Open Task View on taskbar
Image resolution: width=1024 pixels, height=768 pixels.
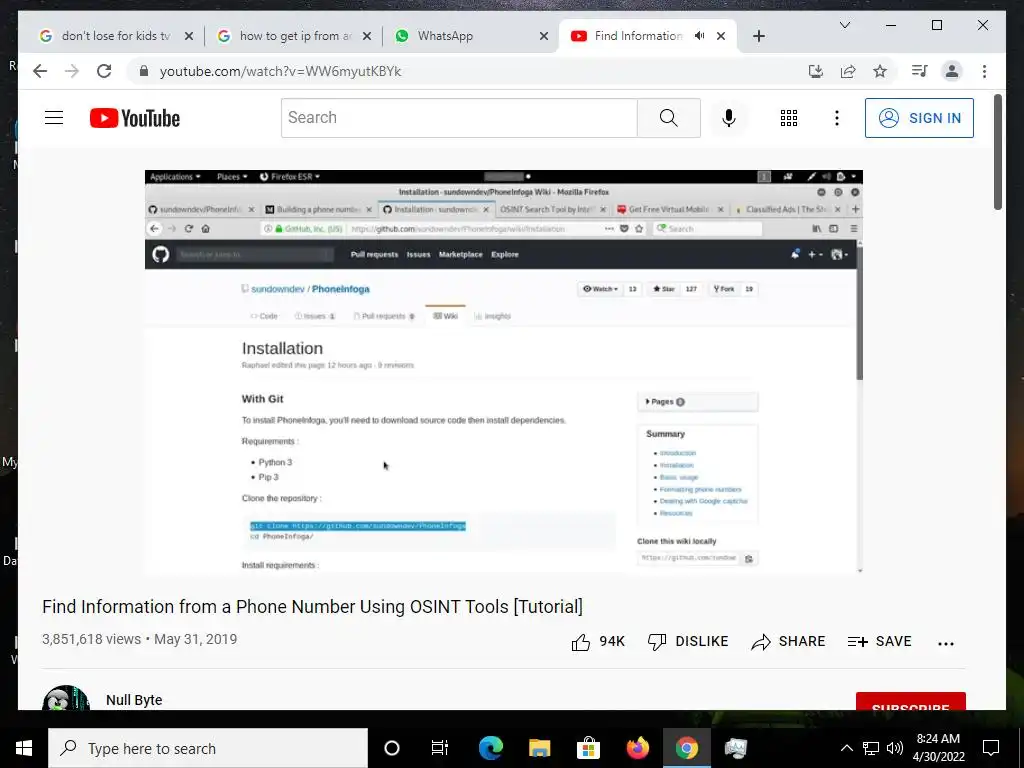[440, 748]
